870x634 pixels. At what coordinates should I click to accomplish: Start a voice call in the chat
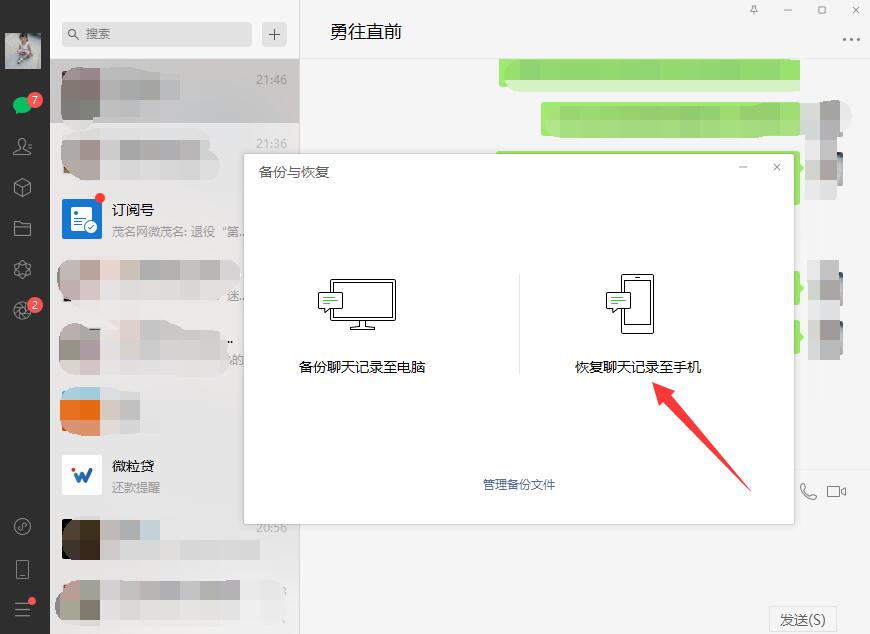pyautogui.click(x=808, y=491)
